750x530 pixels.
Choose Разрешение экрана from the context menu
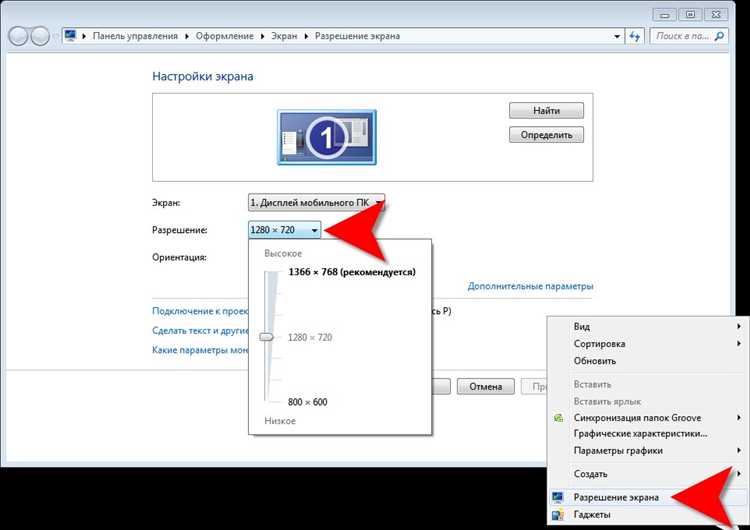pos(615,497)
